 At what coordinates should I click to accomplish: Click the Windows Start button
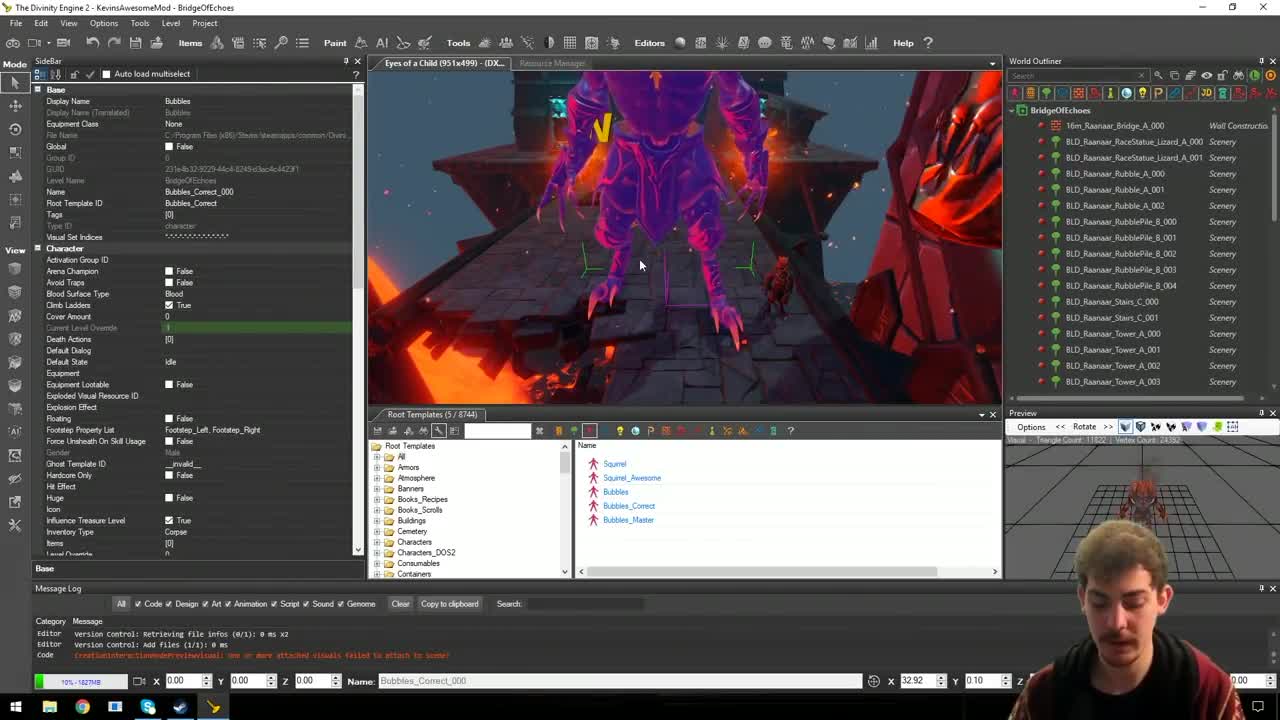16,707
